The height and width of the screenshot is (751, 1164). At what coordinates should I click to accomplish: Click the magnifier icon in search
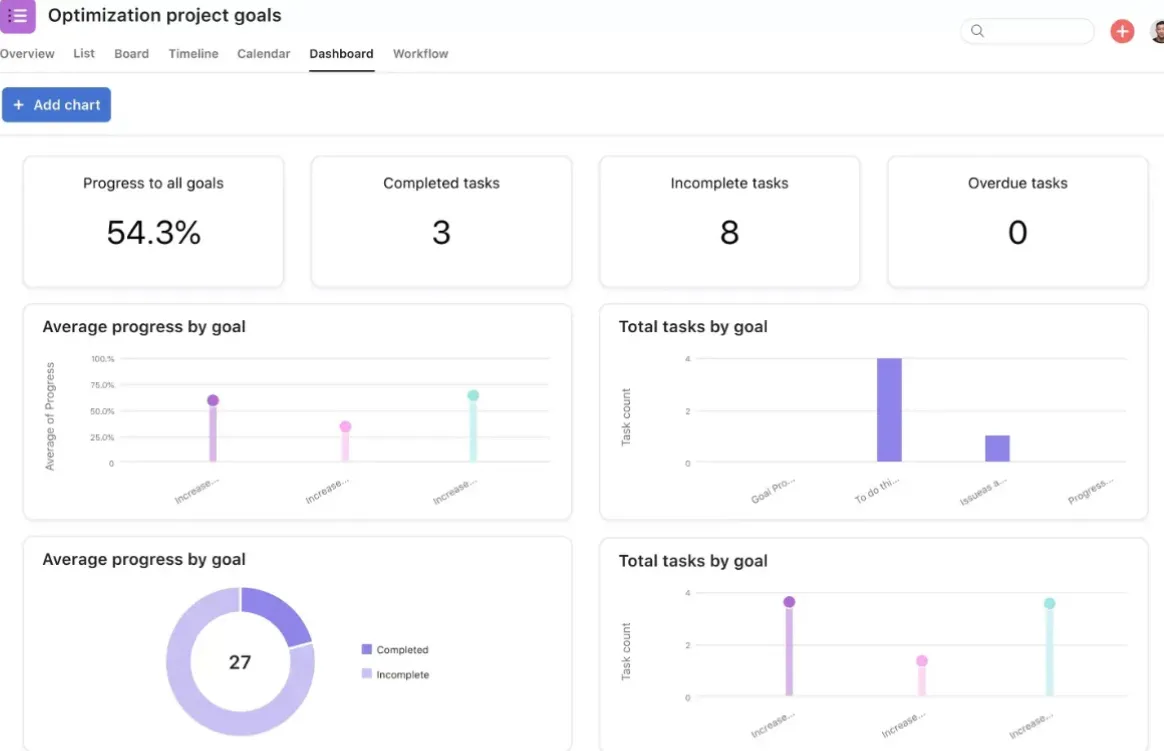tap(977, 31)
